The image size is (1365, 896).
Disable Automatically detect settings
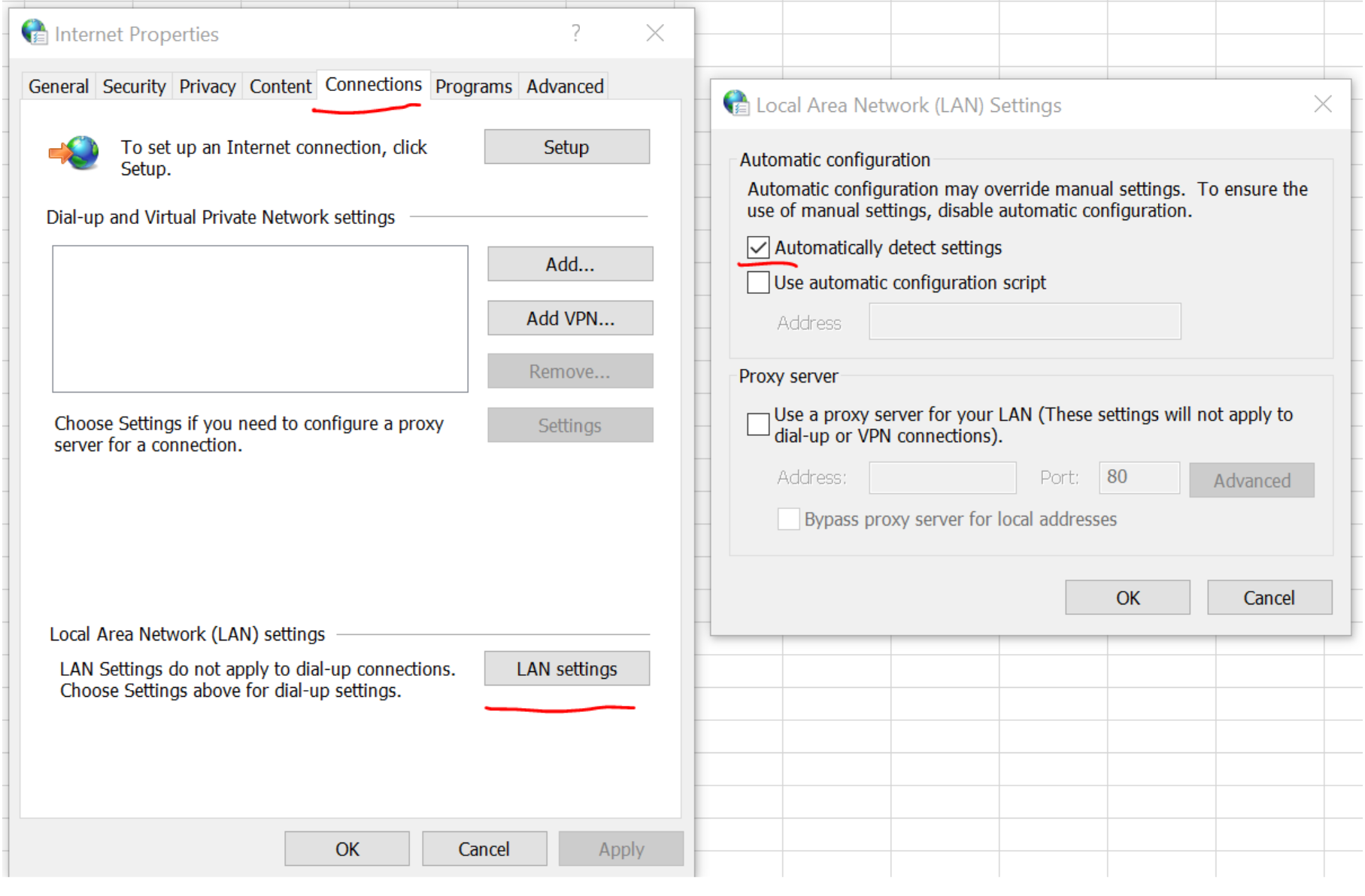coord(758,247)
